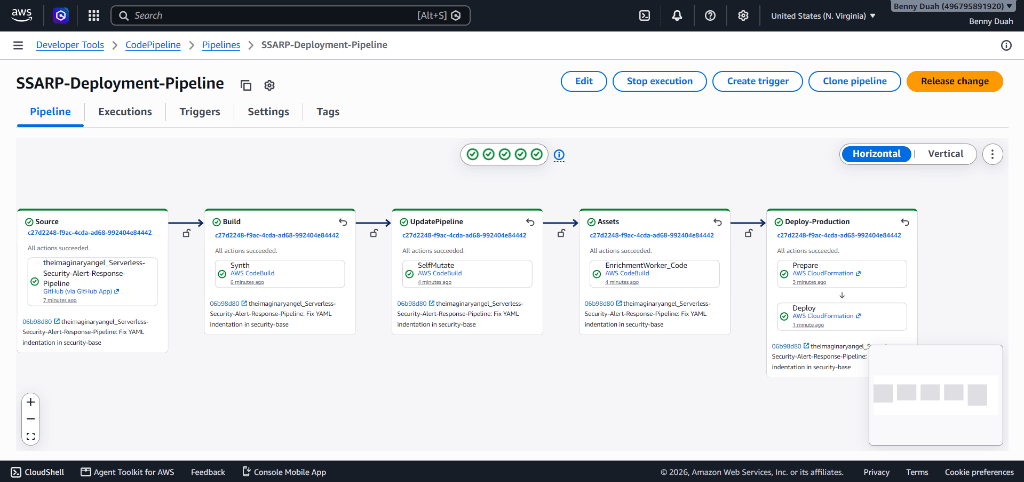Image resolution: width=1024 pixels, height=482 pixels.
Task: Switch to the Settings tab
Action: [268, 112]
